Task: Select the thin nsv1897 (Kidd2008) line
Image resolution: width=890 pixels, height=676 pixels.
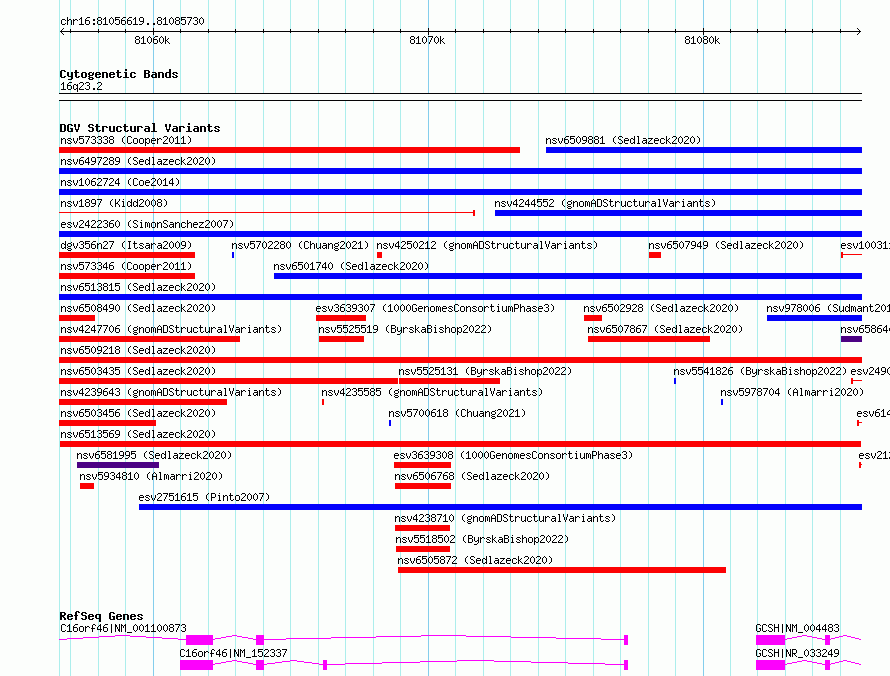Action: 267,213
